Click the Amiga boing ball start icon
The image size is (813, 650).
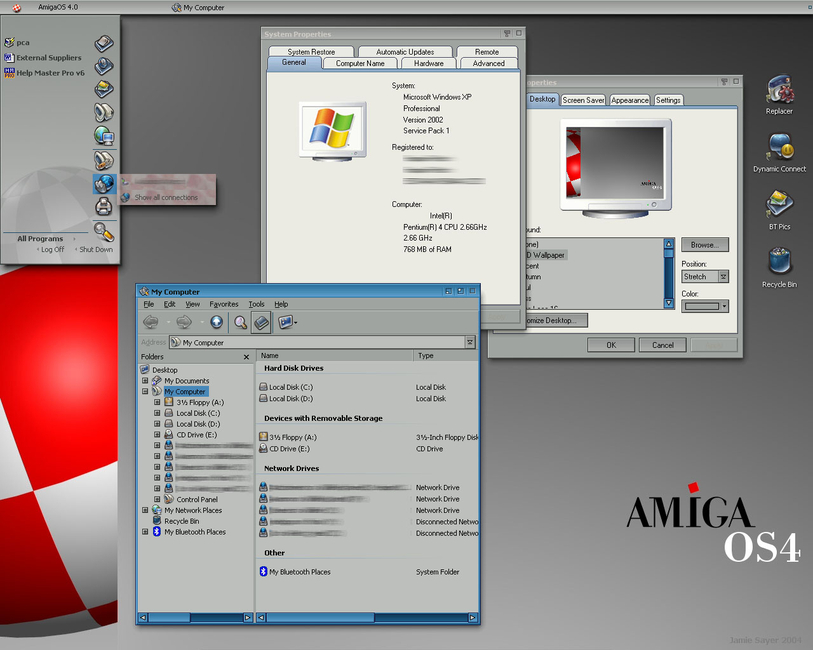coord(17,7)
